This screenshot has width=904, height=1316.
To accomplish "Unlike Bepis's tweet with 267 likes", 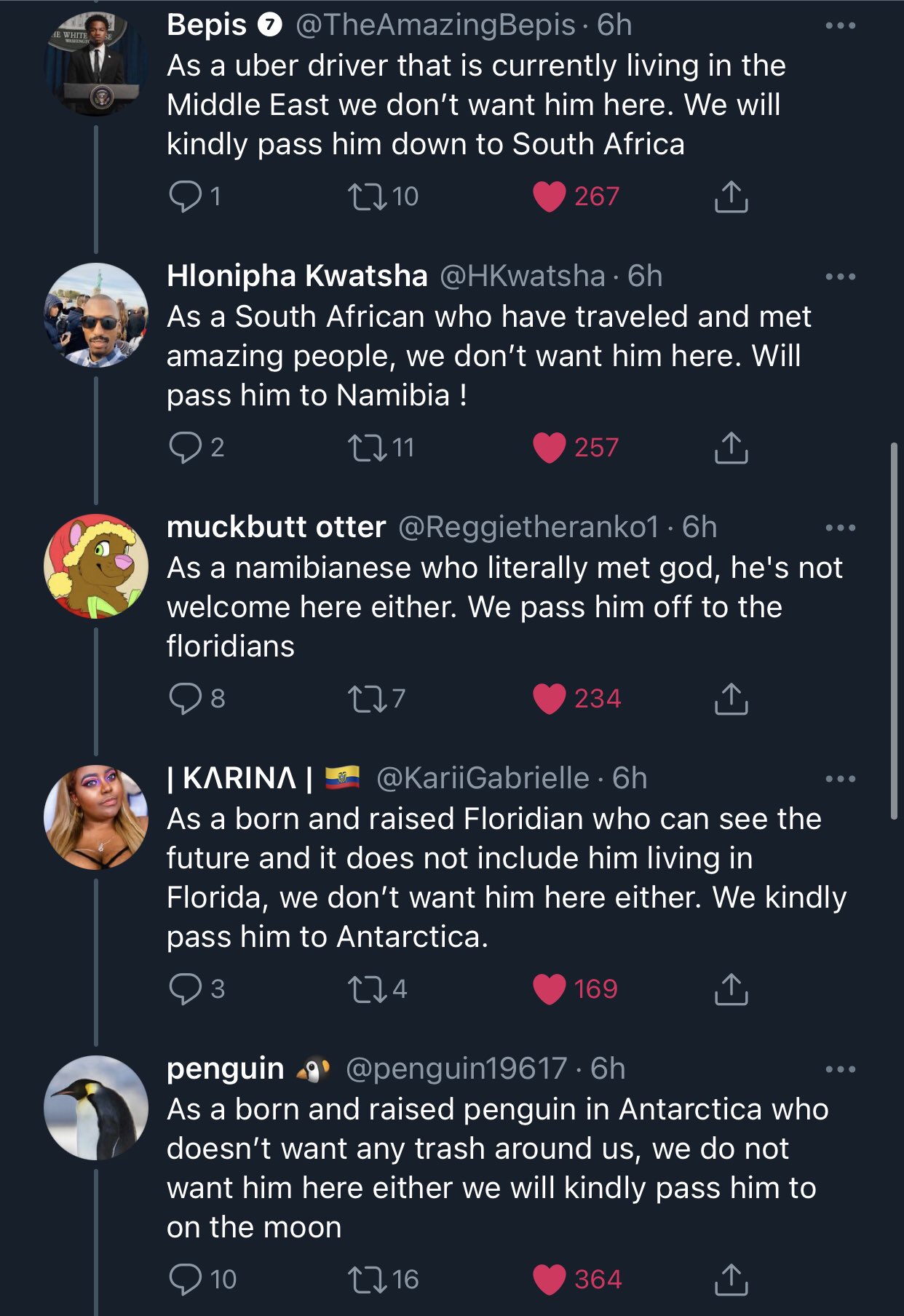I will [x=550, y=197].
